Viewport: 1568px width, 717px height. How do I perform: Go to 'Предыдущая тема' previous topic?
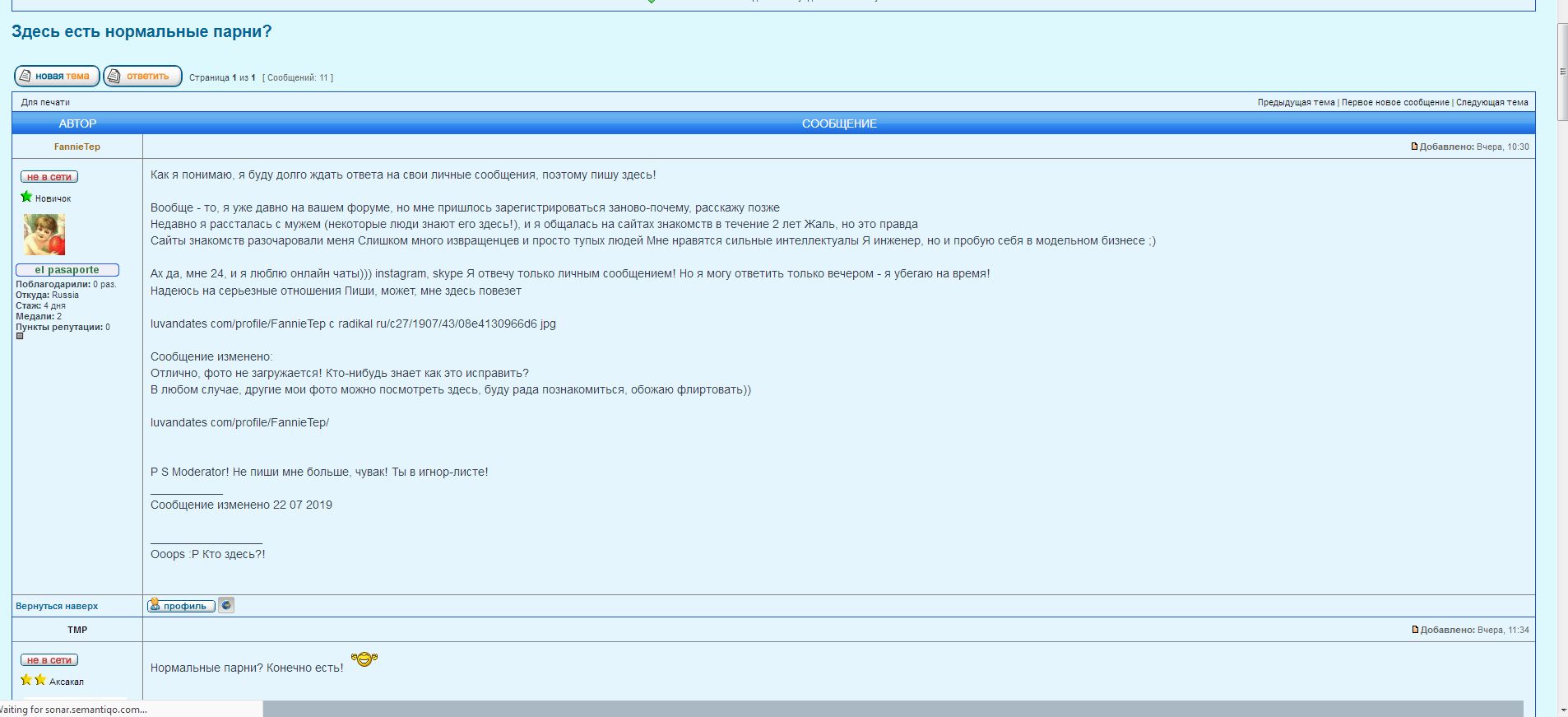[1296, 103]
